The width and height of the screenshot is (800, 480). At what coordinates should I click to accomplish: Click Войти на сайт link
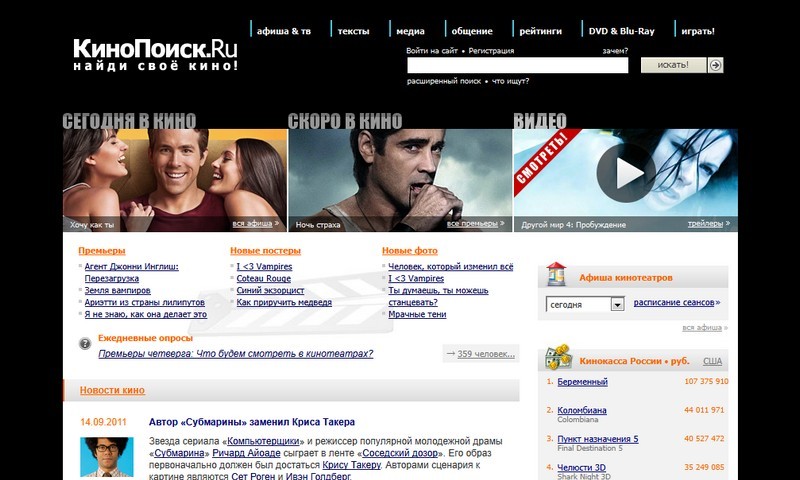(432, 51)
